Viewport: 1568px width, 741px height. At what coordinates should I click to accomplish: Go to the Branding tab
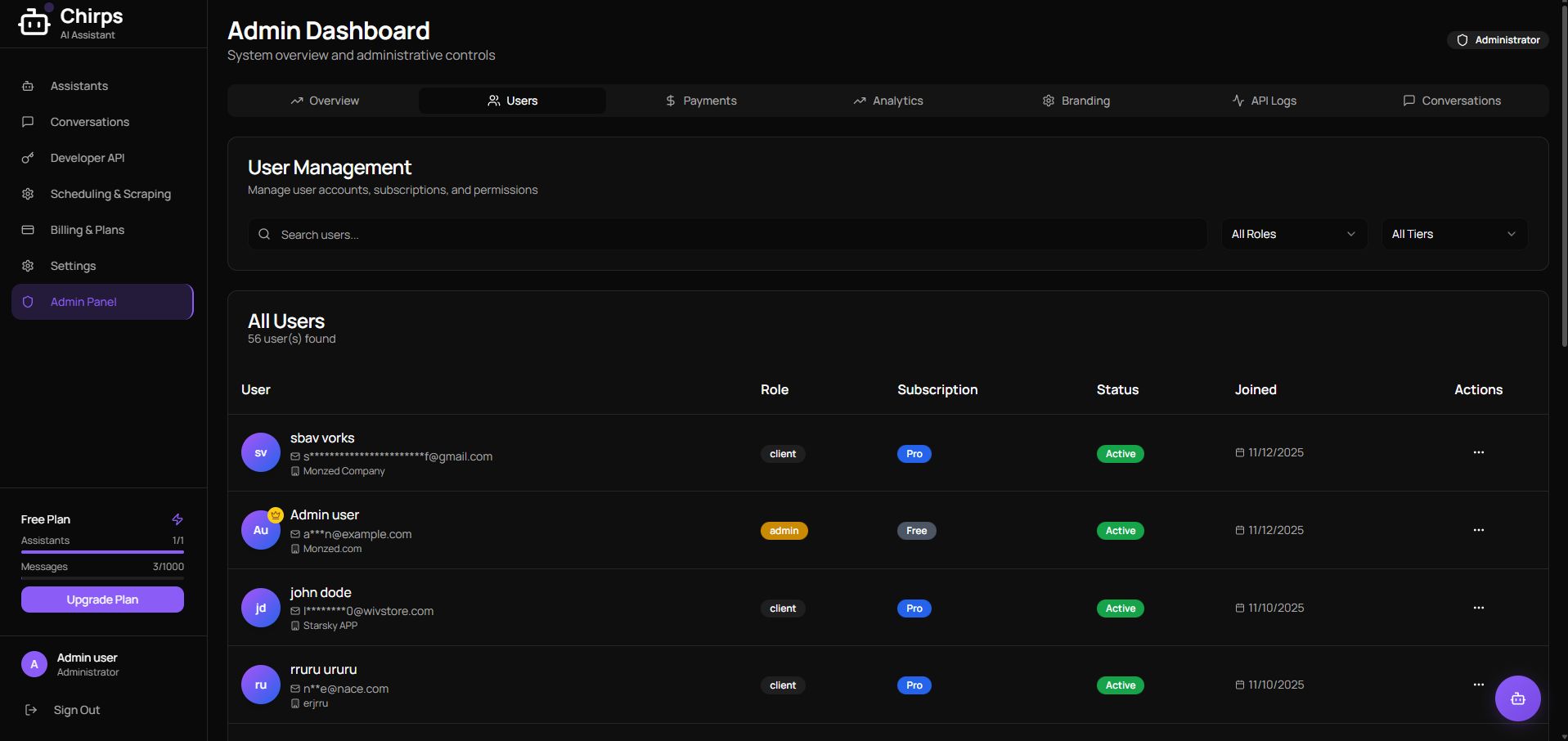[1076, 101]
